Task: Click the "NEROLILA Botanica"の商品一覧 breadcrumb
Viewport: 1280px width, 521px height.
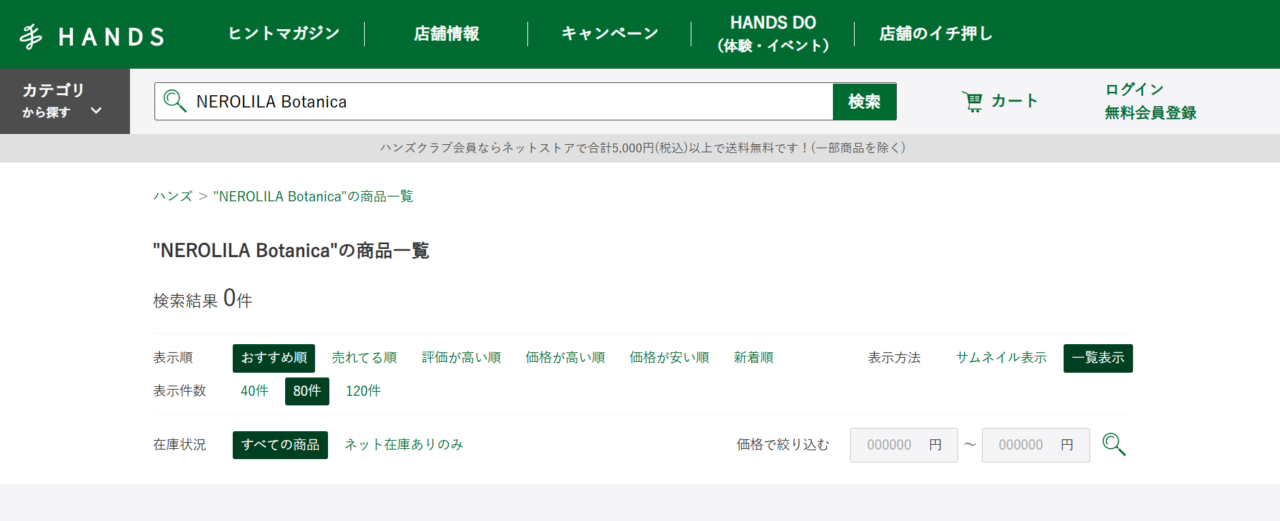Action: [313, 196]
